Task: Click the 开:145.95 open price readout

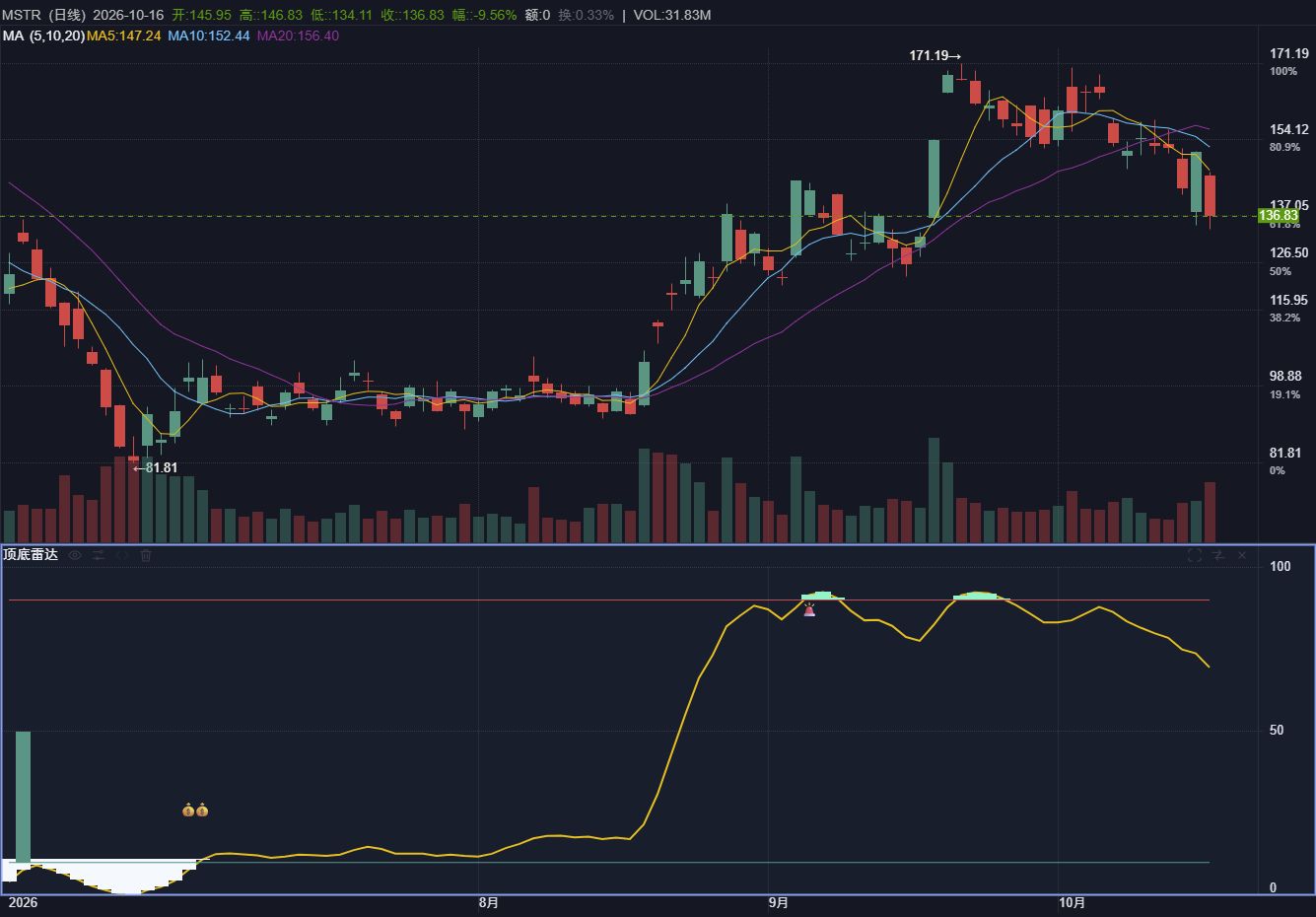Action: point(202,15)
